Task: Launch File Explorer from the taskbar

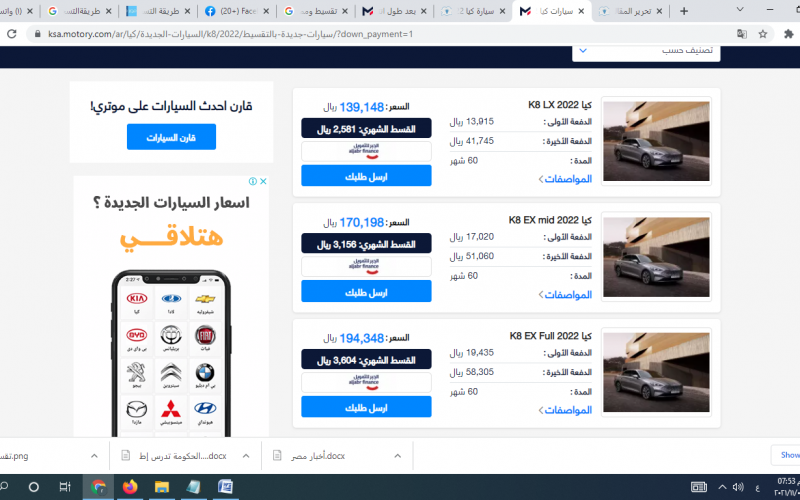Action: (x=162, y=487)
